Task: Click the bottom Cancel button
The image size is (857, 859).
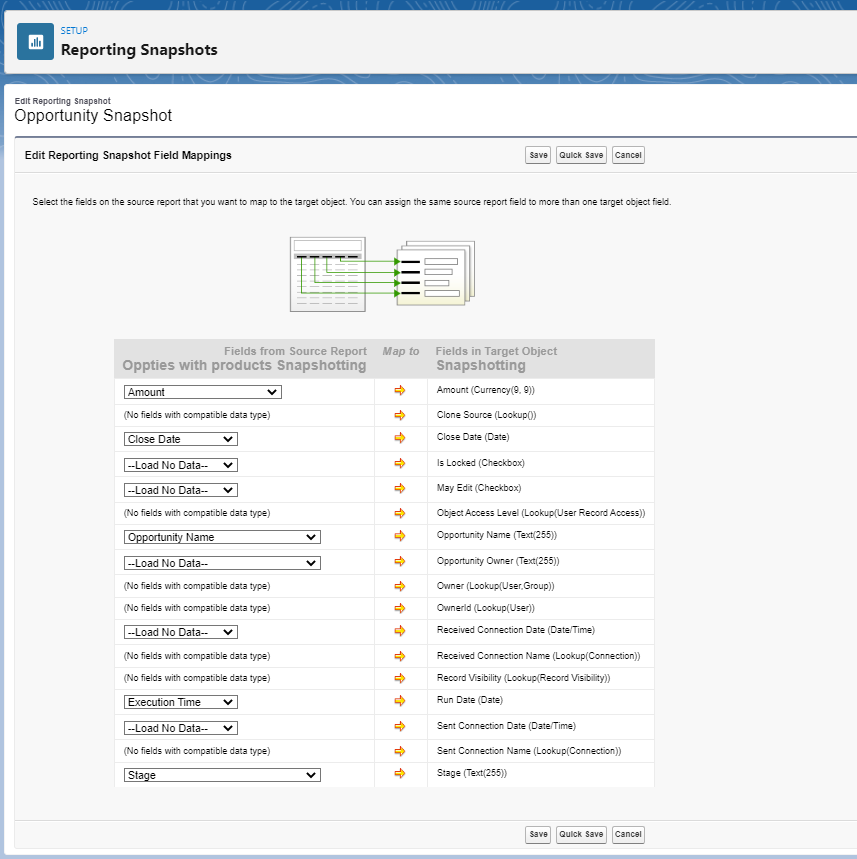Action: tap(628, 834)
